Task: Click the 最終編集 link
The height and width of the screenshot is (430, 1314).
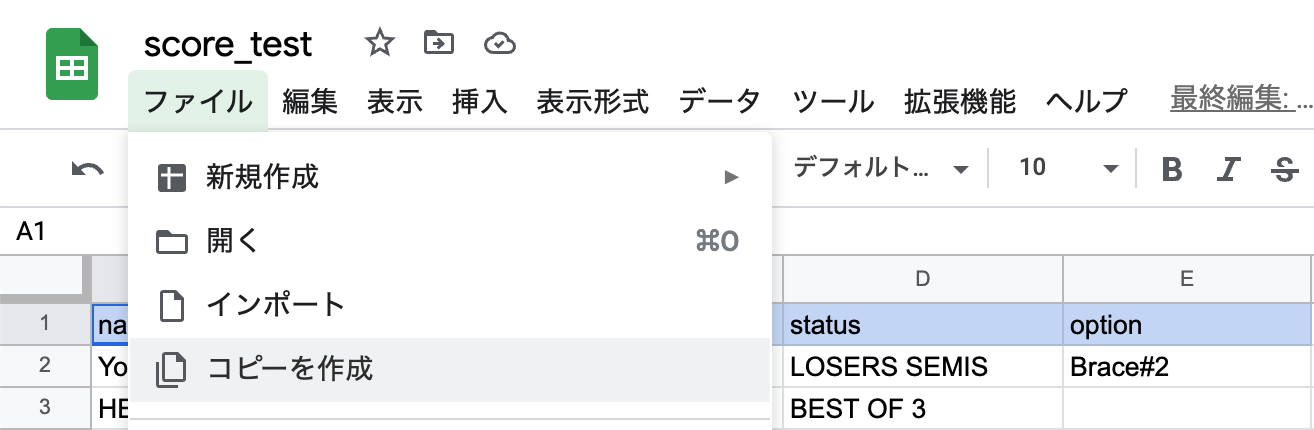Action: (1241, 100)
